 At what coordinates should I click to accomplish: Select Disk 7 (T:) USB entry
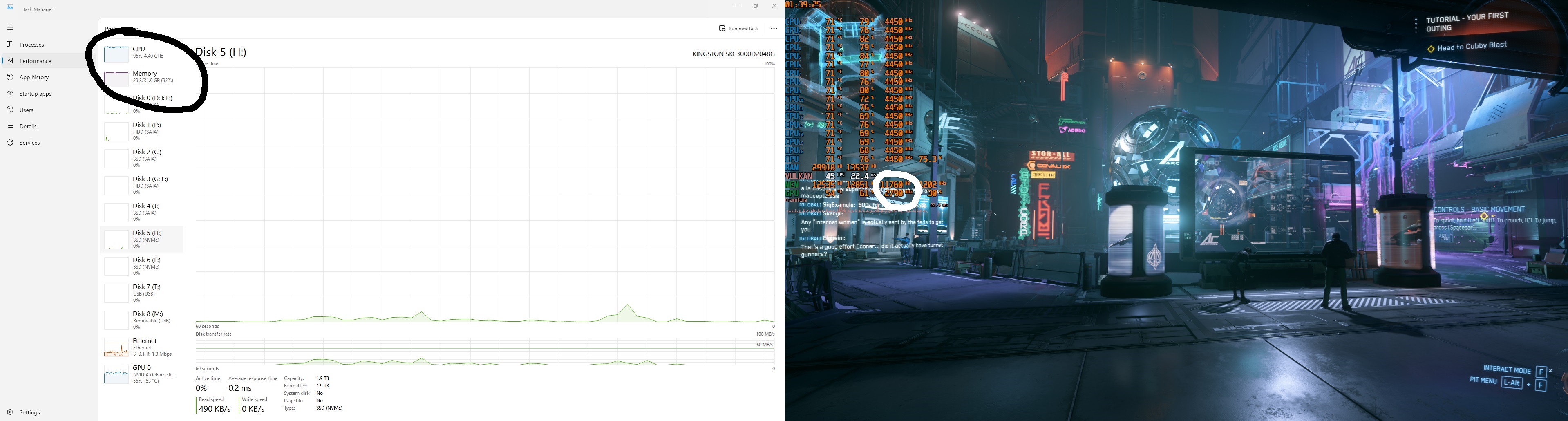tap(142, 293)
